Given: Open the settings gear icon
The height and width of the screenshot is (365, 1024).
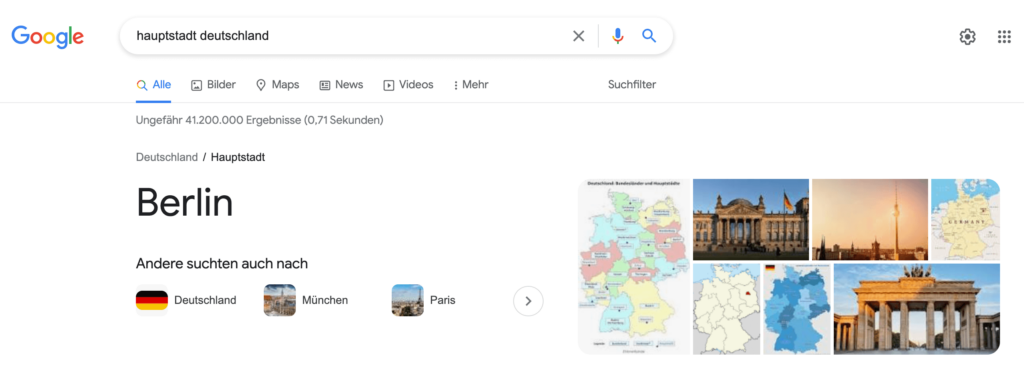Looking at the screenshot, I should [x=967, y=37].
